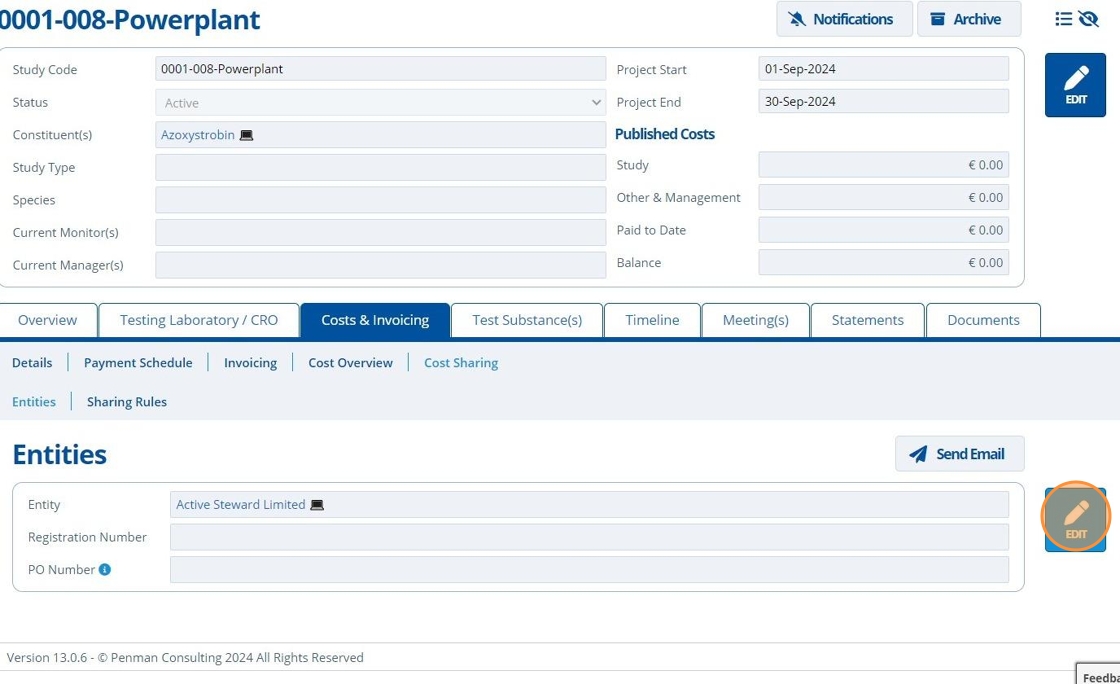Click the Balance amount field

[x=884, y=263]
